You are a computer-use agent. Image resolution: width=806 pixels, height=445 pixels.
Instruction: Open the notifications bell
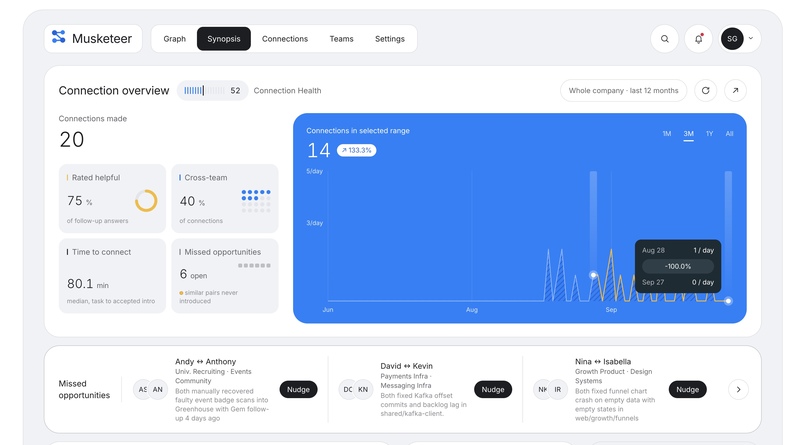699,39
